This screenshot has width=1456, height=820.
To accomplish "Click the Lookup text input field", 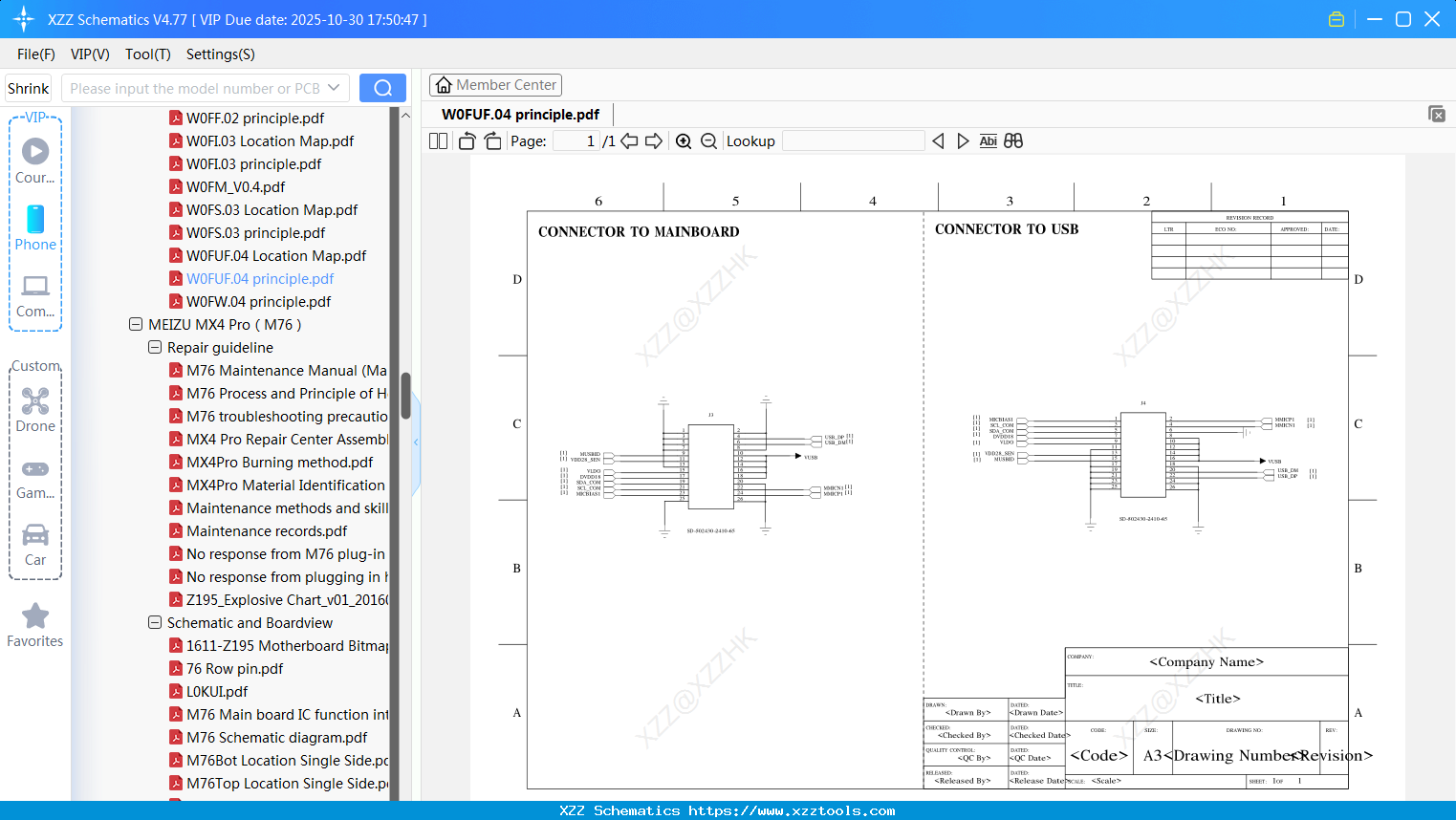I will [x=853, y=141].
